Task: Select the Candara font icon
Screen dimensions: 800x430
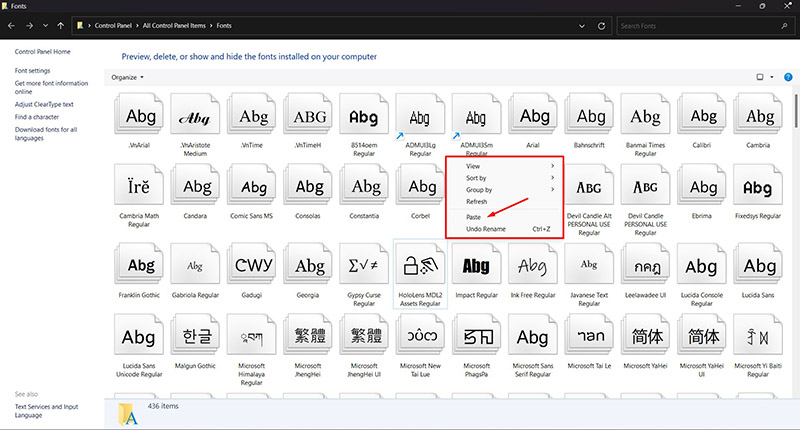Action: coord(195,185)
